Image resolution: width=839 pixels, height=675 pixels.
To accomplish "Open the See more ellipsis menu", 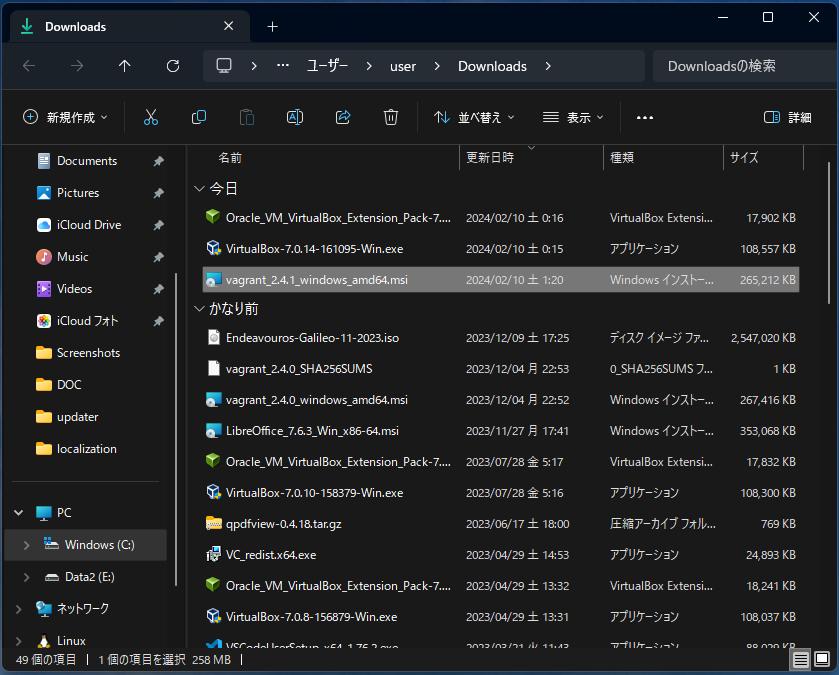I will 645,117.
